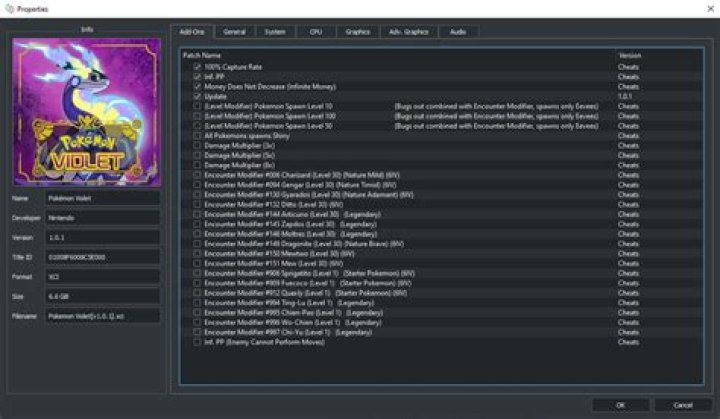This screenshot has width=720, height=419.
Task: Enable Pokemon Spawn Level 10 modifier
Action: click(x=197, y=106)
